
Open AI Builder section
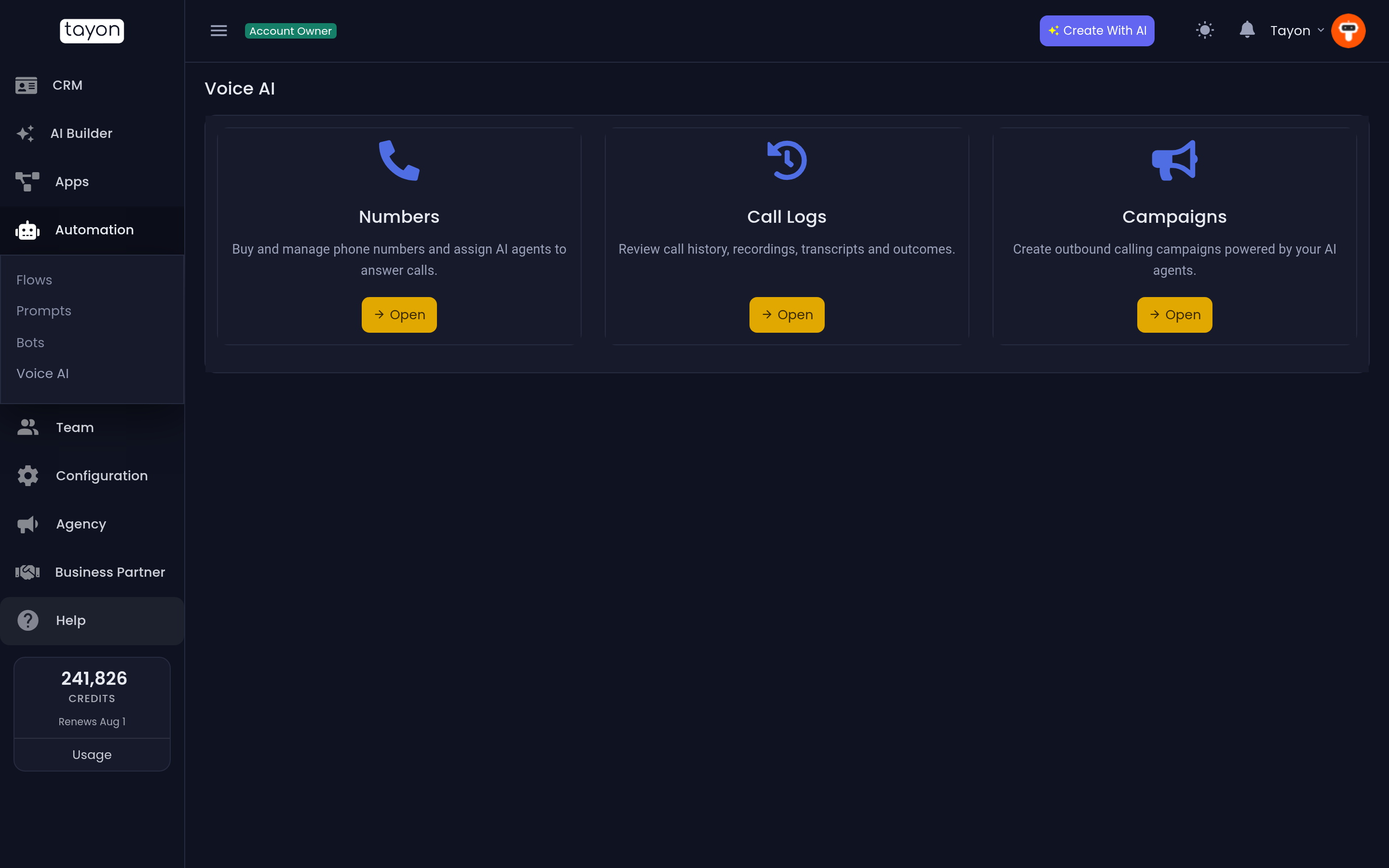[92, 133]
